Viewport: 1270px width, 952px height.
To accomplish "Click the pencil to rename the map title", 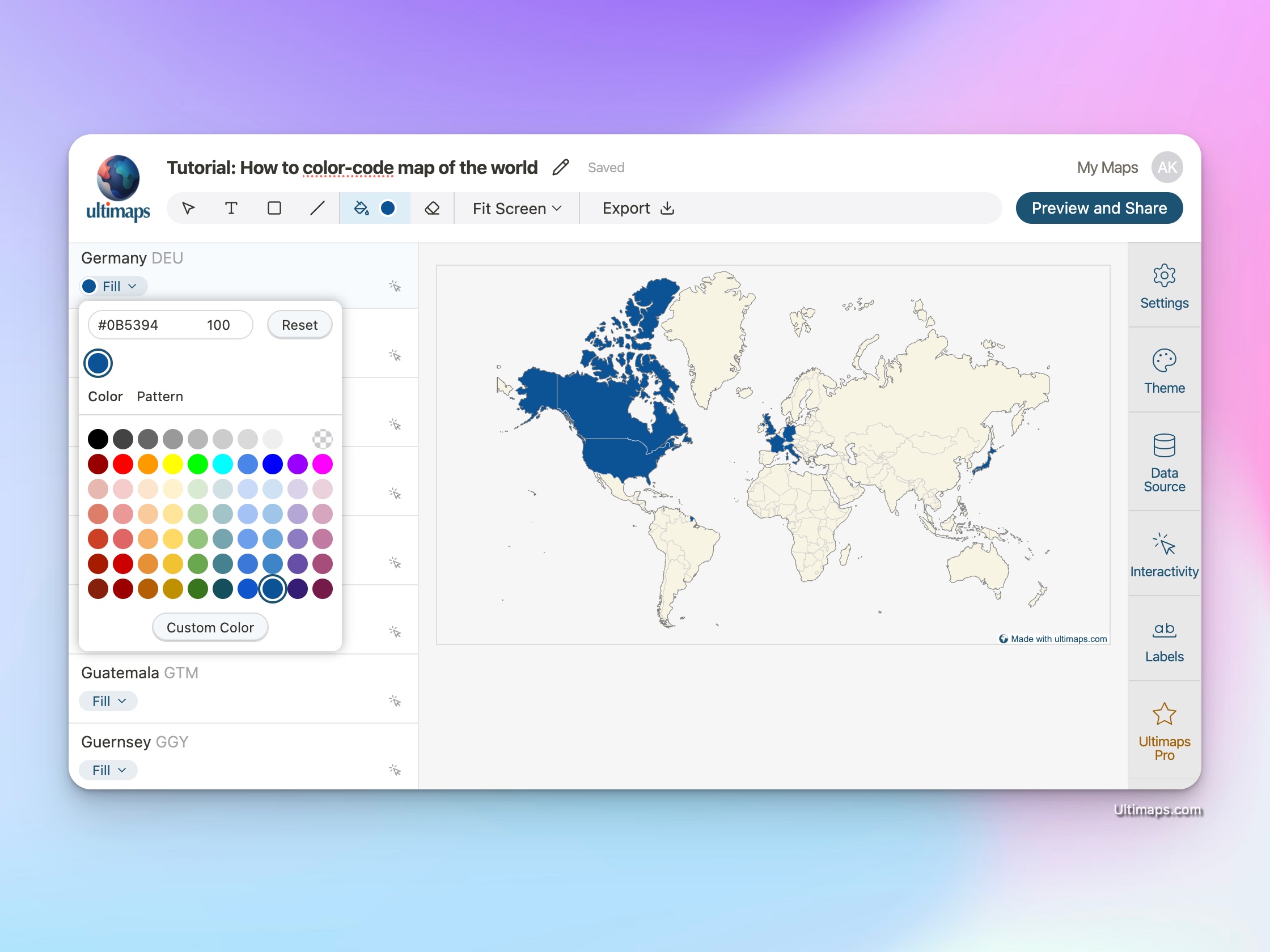I will coord(560,168).
